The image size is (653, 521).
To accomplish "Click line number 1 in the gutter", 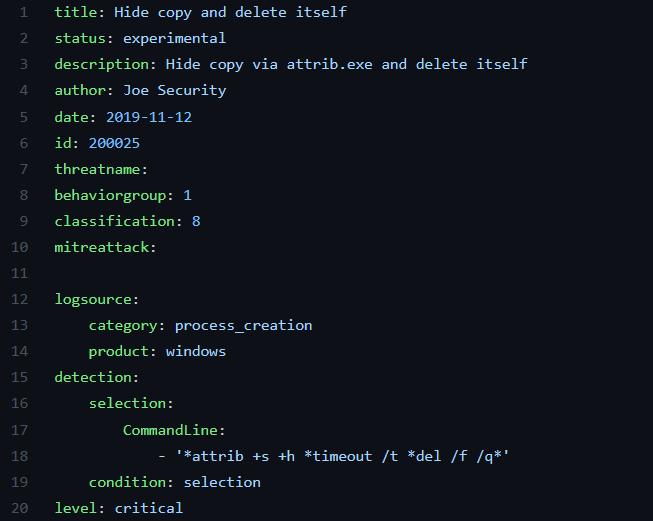I will click(24, 13).
